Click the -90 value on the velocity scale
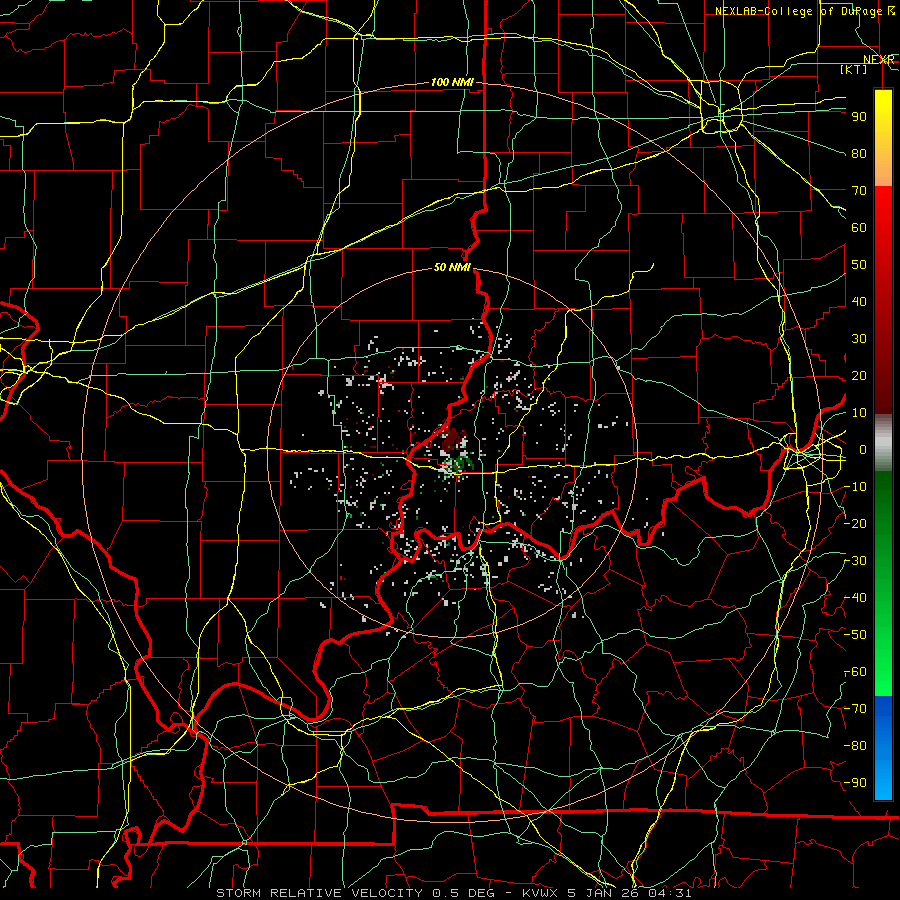The height and width of the screenshot is (900, 900). (x=855, y=783)
